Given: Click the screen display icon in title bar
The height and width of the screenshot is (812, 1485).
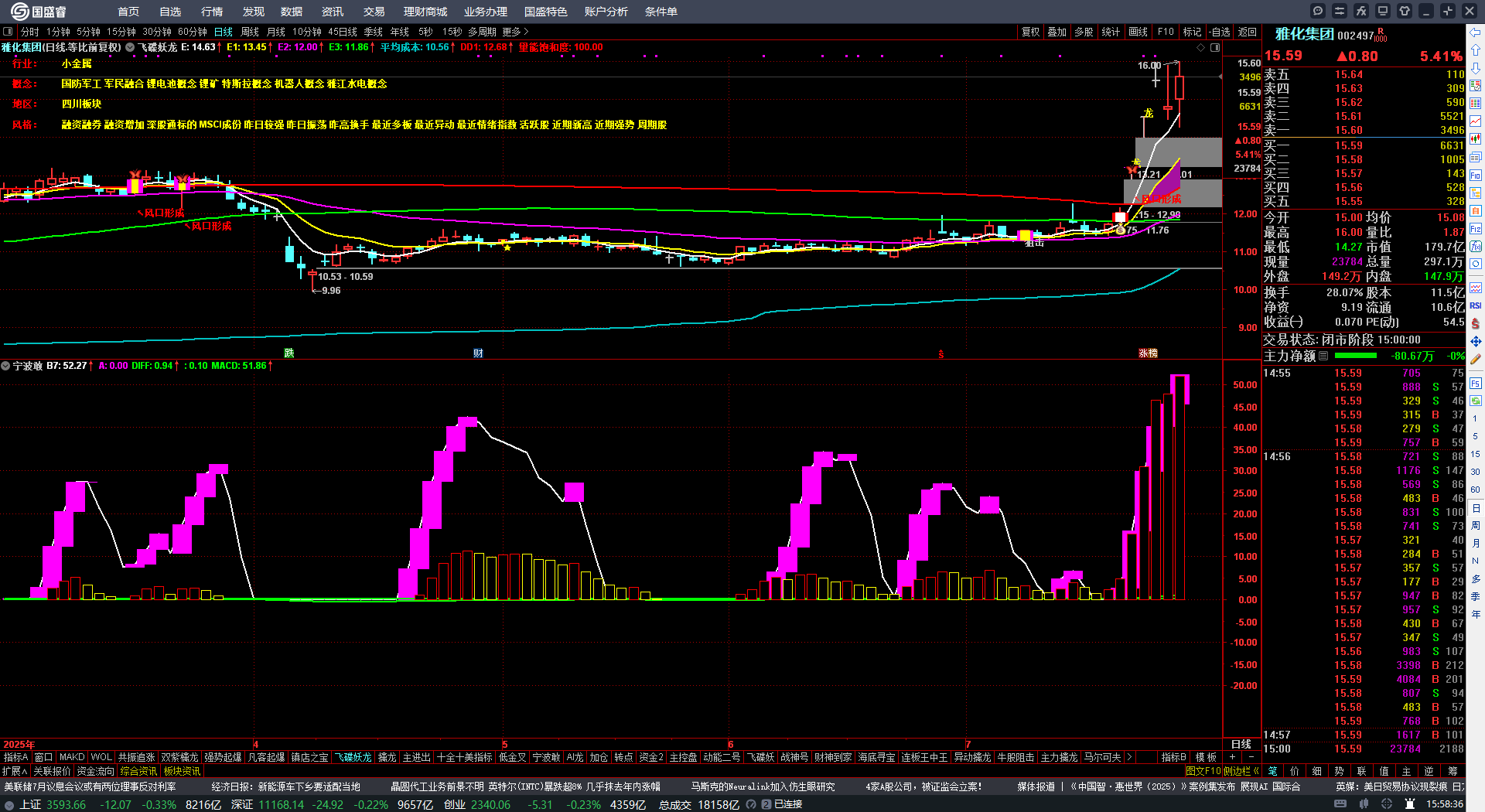Looking at the screenshot, I should (x=1383, y=11).
